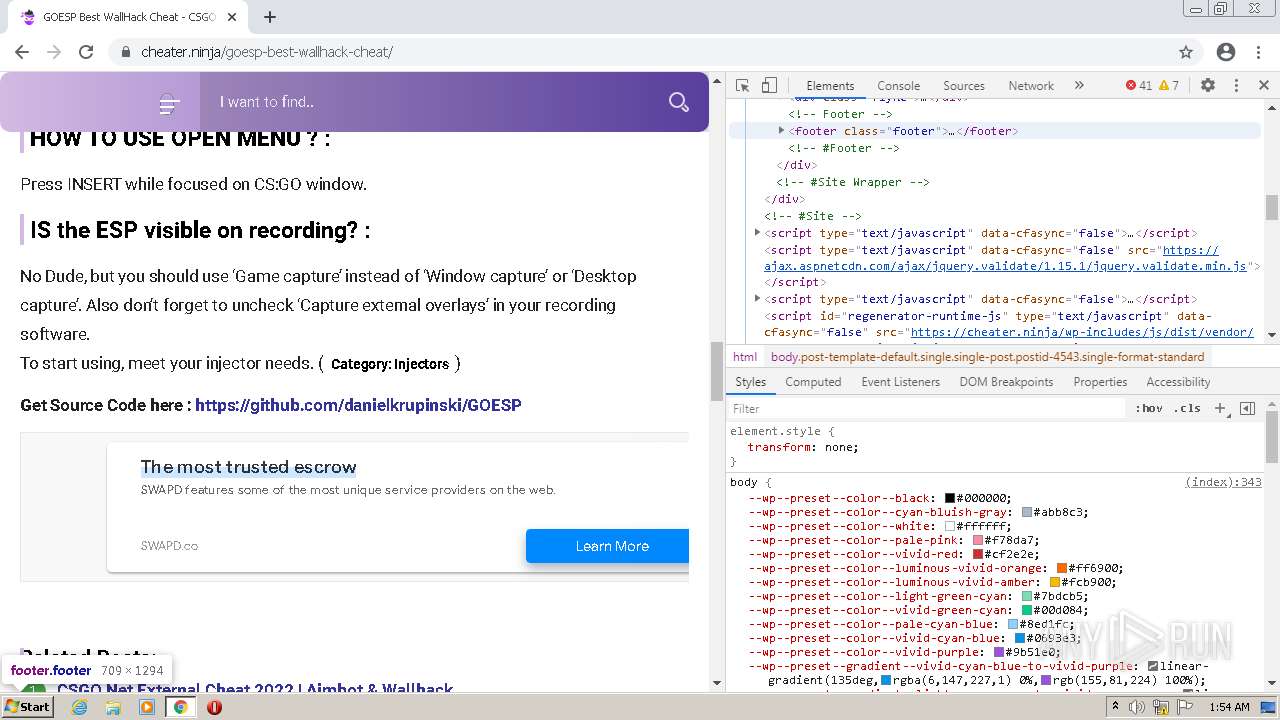Open the light-green-cyan #7bdcb5 swatch
1280x720 pixels.
(1027, 596)
